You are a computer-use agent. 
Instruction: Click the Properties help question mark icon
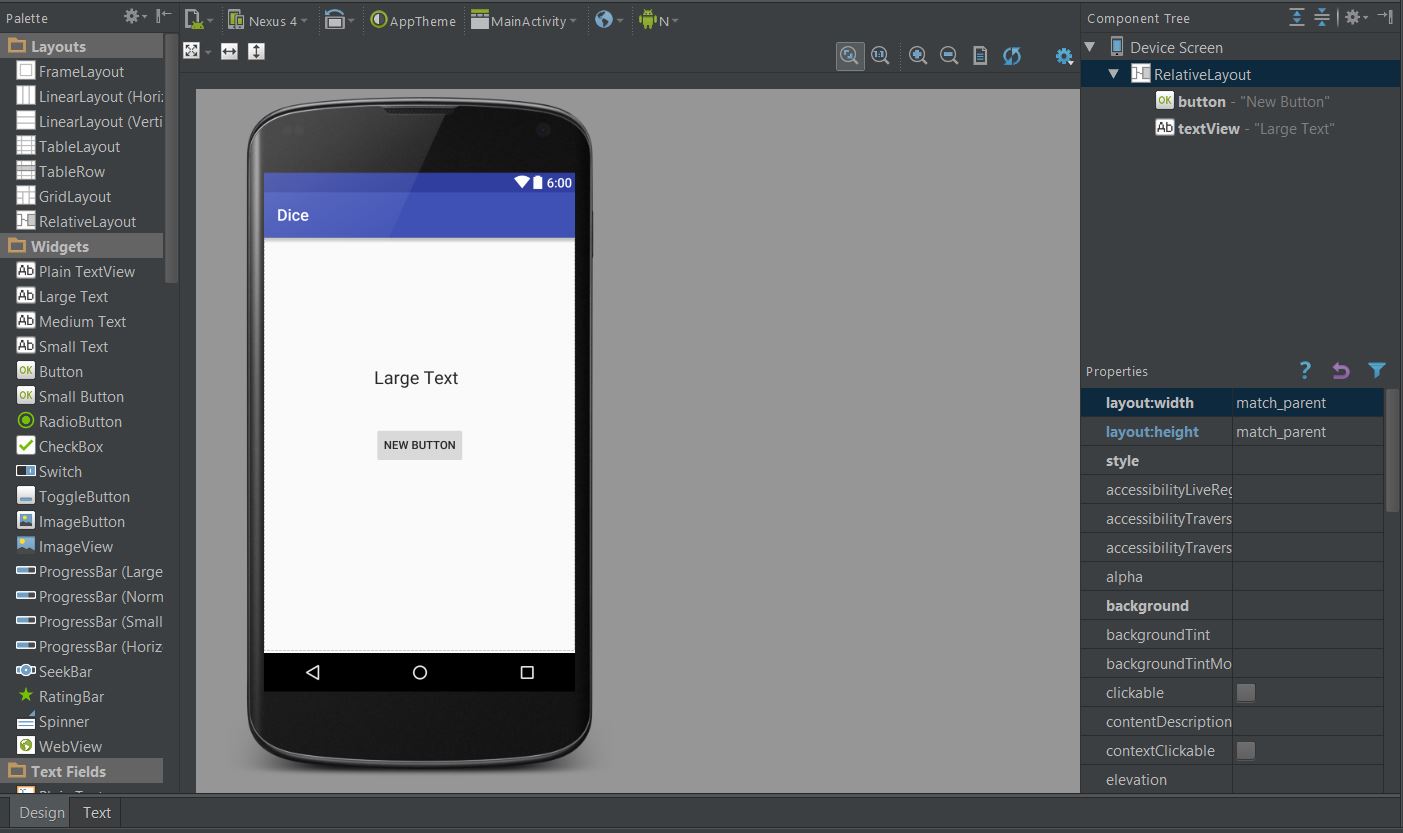click(1305, 370)
